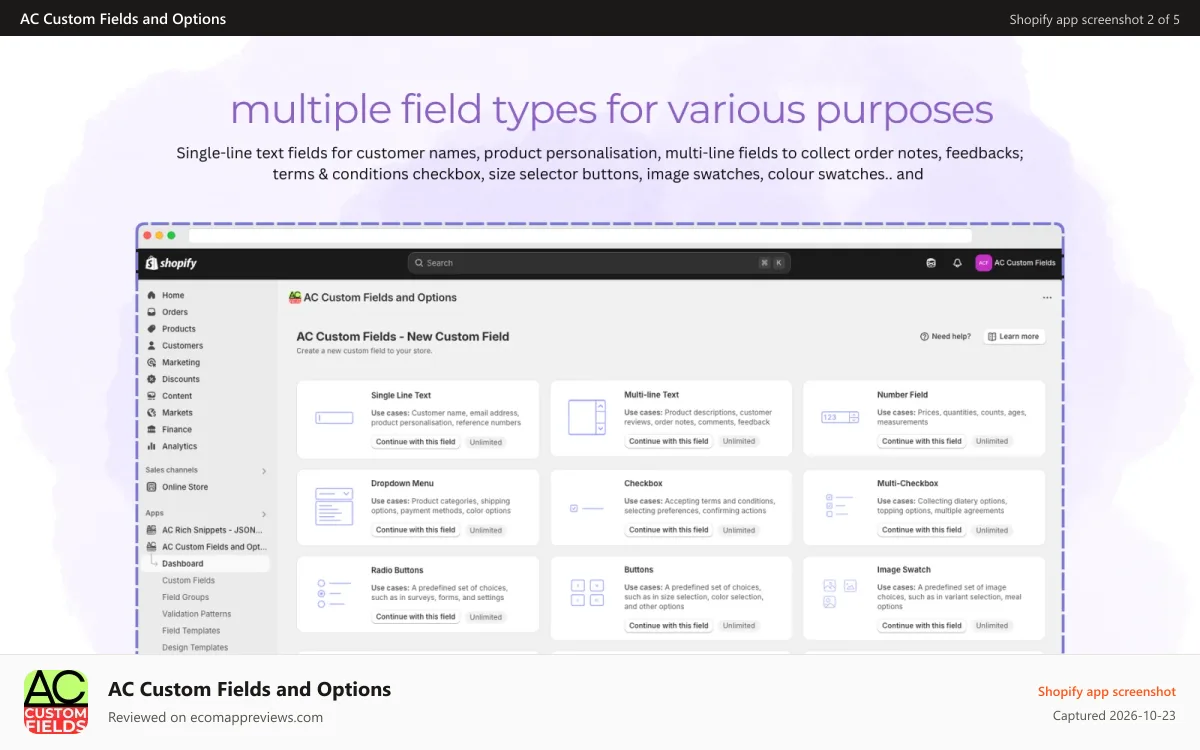Expand the Apps section chevron
1200x750 pixels.
pyautogui.click(x=264, y=514)
